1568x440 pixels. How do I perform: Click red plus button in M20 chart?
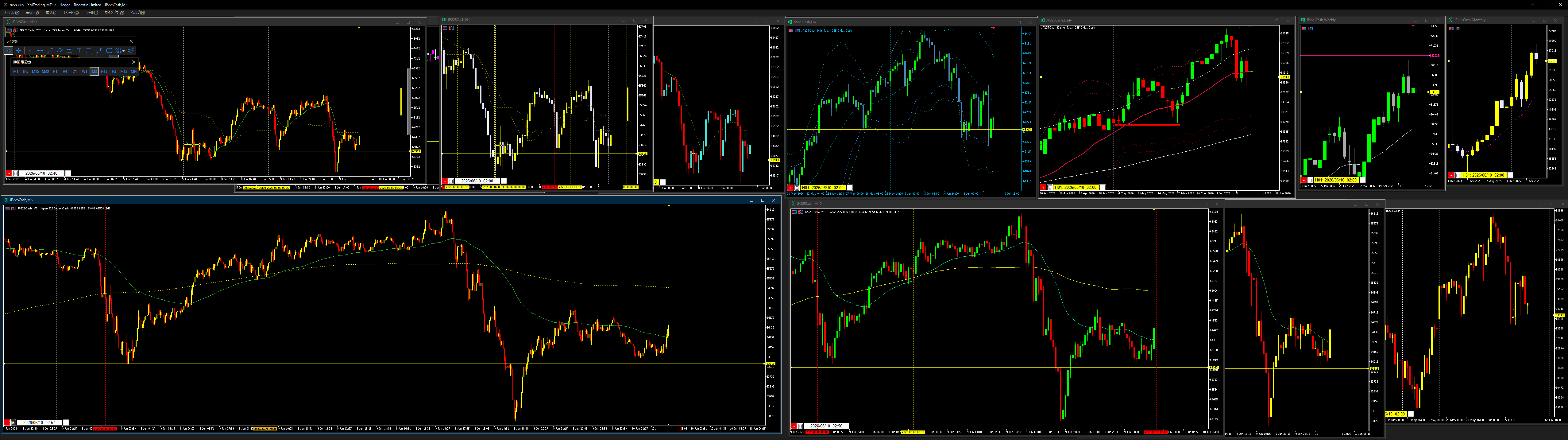pyautogui.click(x=9, y=174)
